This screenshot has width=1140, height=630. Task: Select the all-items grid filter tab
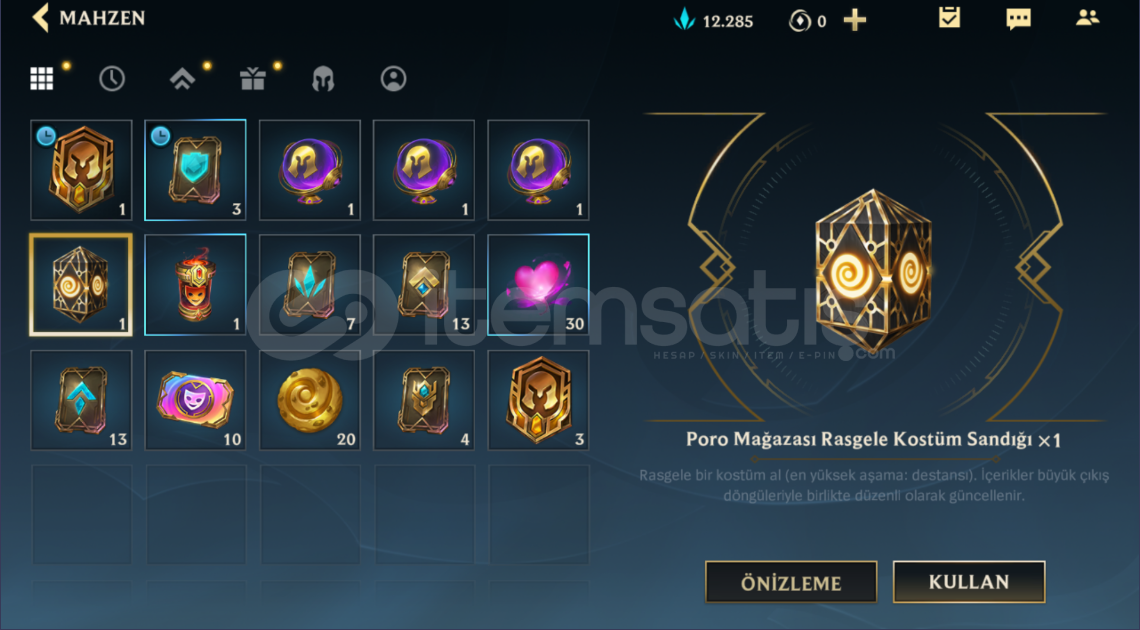click(x=41, y=78)
